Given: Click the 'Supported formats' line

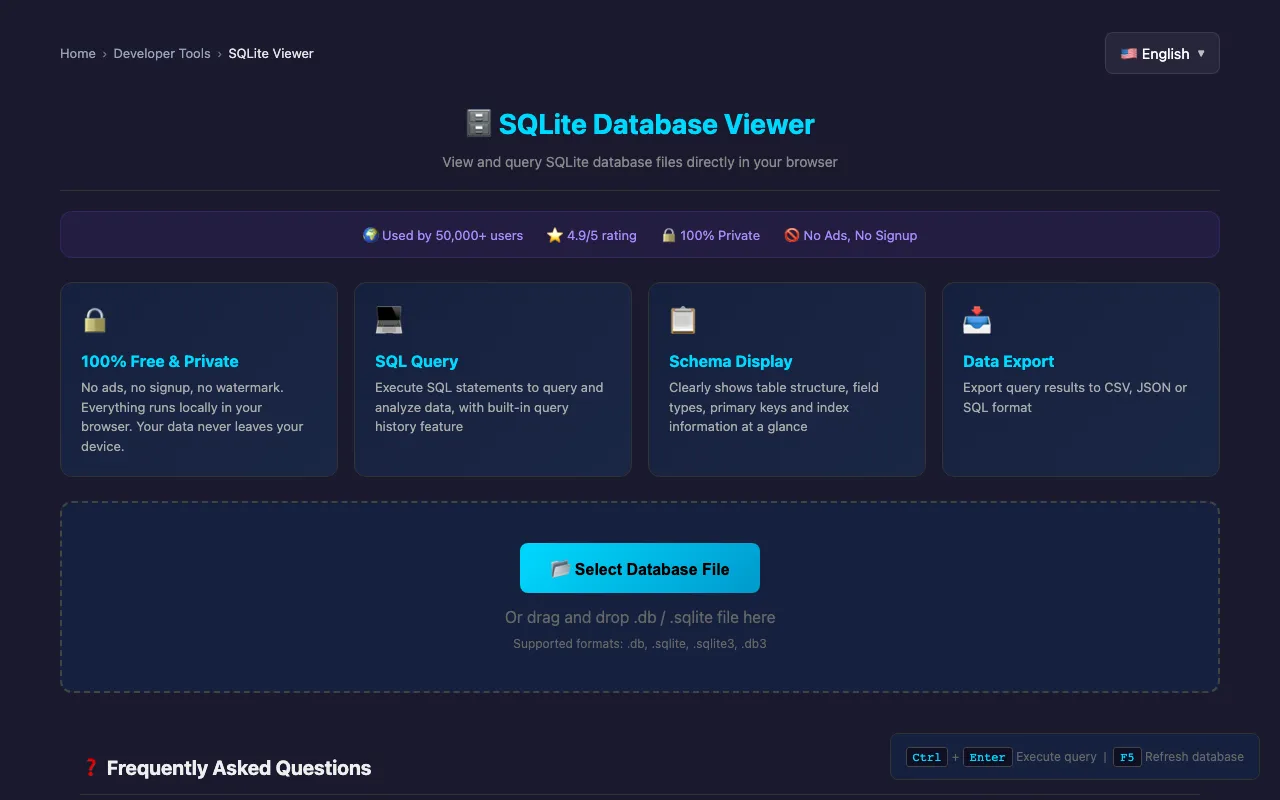Looking at the screenshot, I should 640,644.
